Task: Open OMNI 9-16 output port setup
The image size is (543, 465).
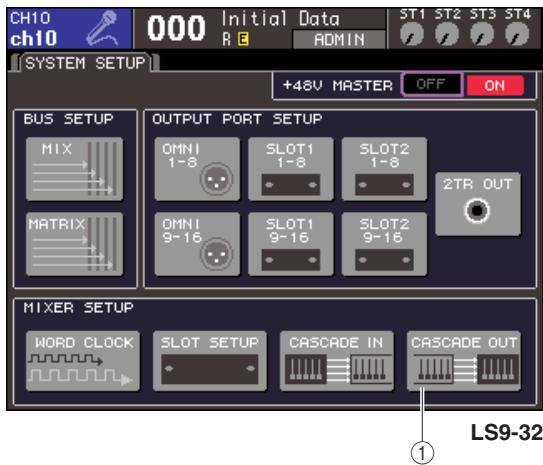Action: pyautogui.click(x=197, y=244)
